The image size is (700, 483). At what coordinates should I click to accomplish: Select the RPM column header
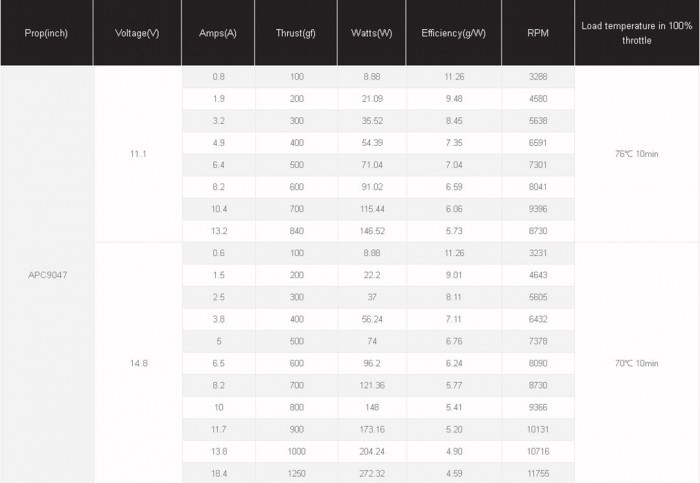(538, 33)
